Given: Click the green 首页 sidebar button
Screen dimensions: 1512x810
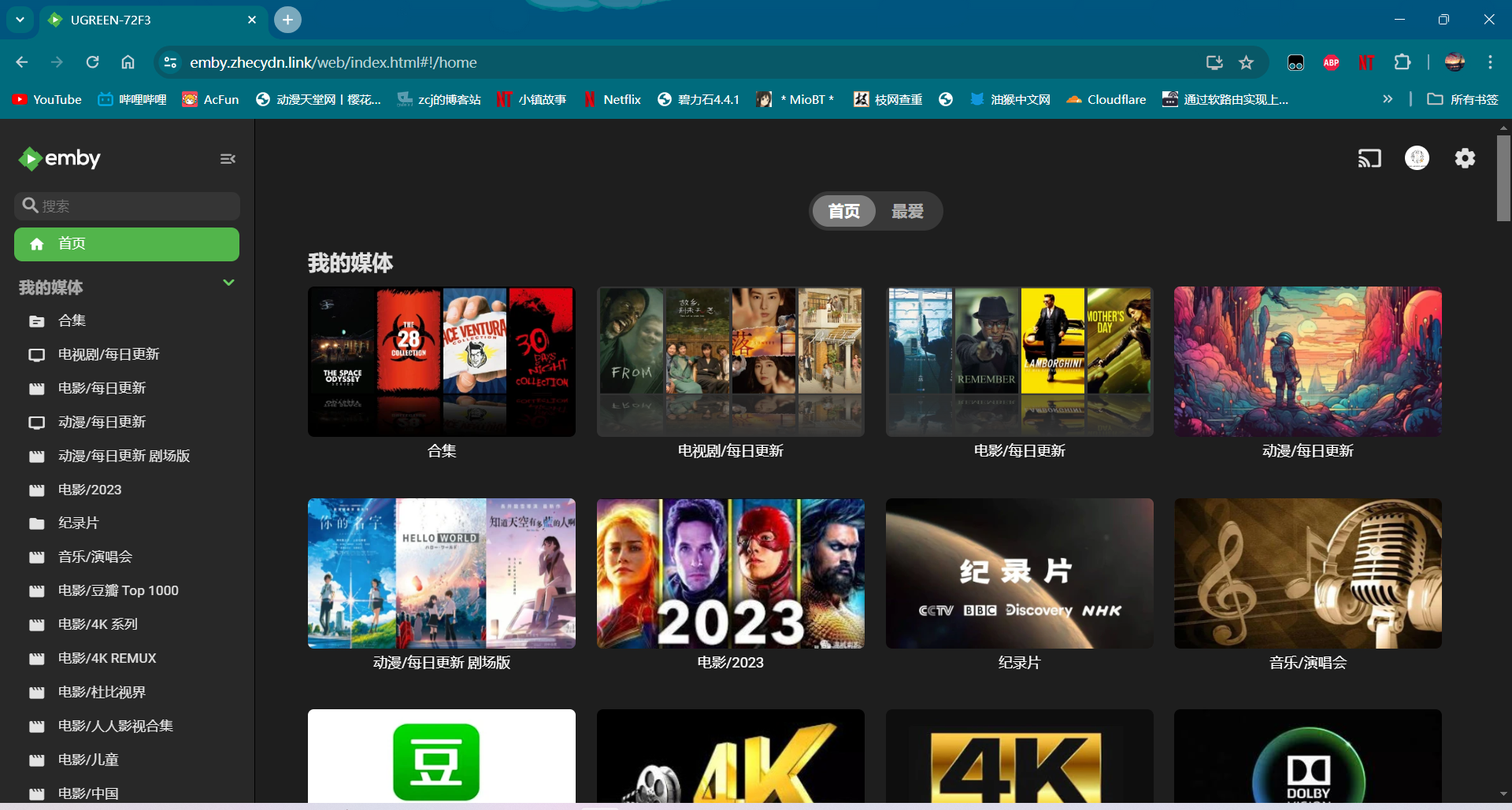Looking at the screenshot, I should click(127, 244).
